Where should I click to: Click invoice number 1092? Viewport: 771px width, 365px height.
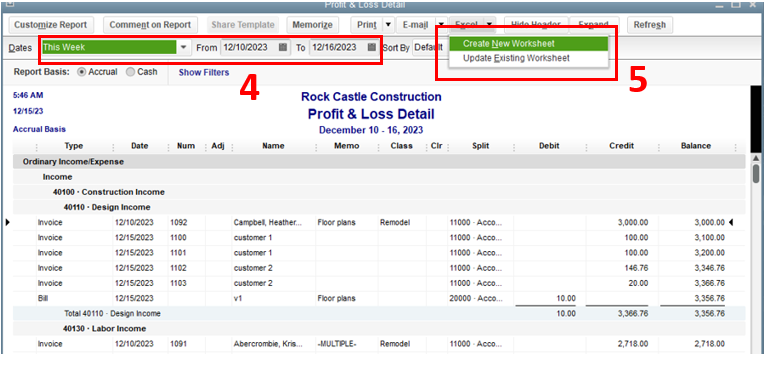click(x=178, y=222)
